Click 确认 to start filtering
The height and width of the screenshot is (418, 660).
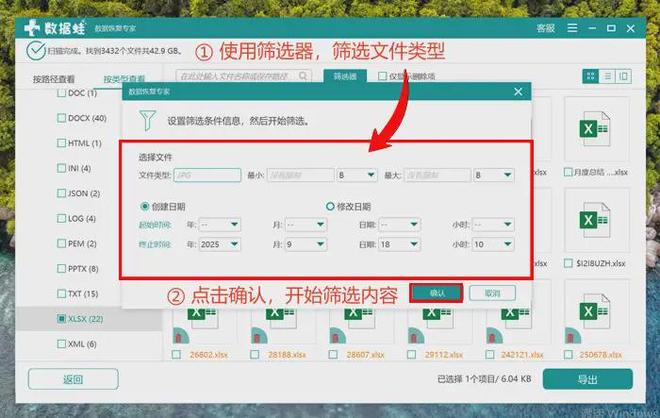coord(437,293)
